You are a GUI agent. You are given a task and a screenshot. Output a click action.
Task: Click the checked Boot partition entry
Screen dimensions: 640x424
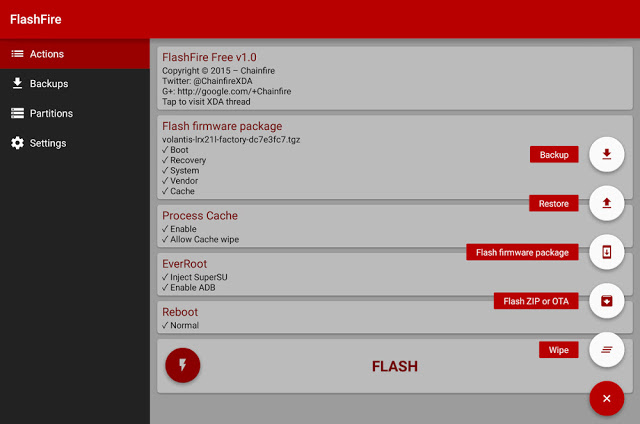[x=175, y=150]
